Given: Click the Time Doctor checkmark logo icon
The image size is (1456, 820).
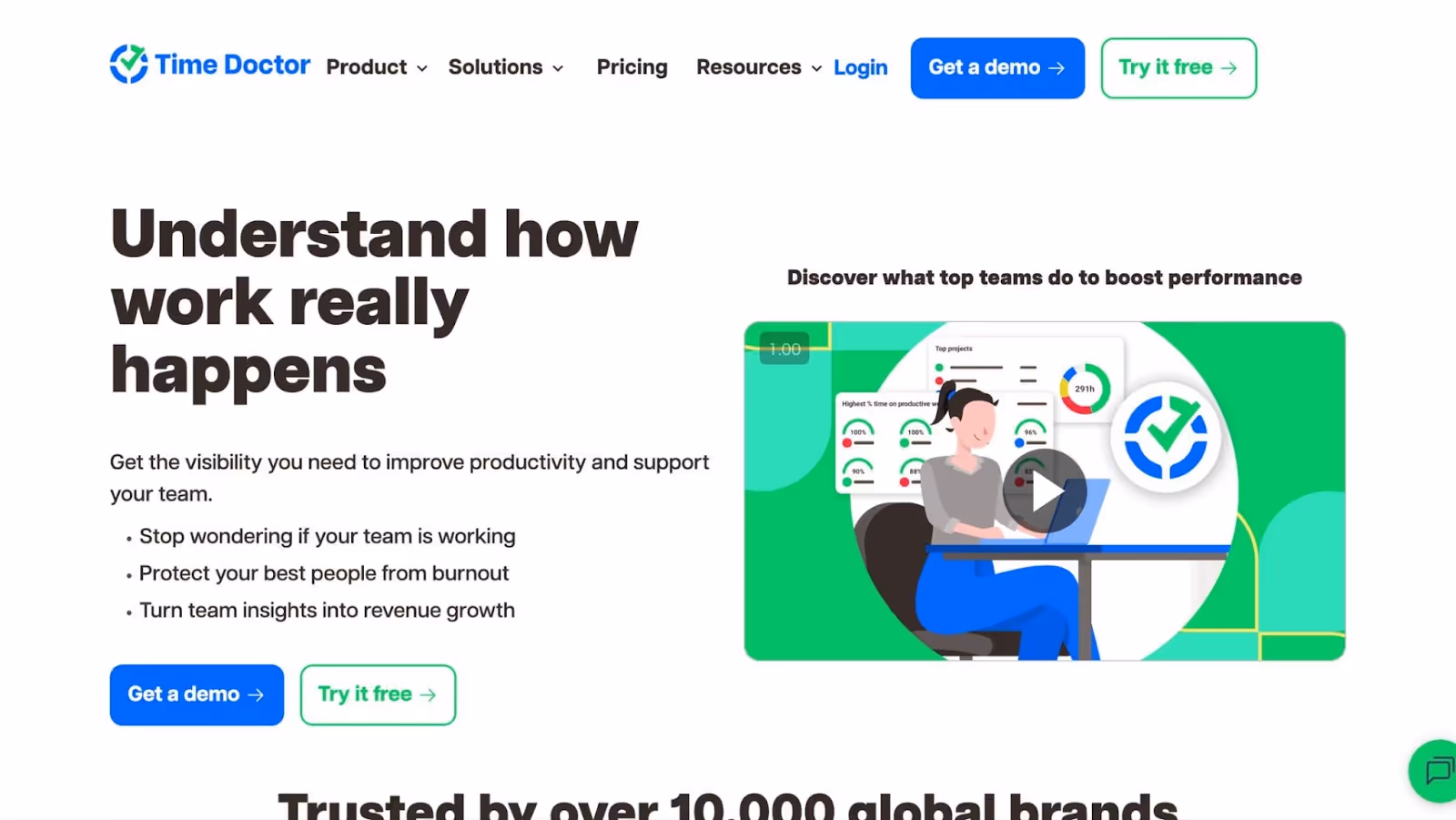Looking at the screenshot, I should coord(128,64).
